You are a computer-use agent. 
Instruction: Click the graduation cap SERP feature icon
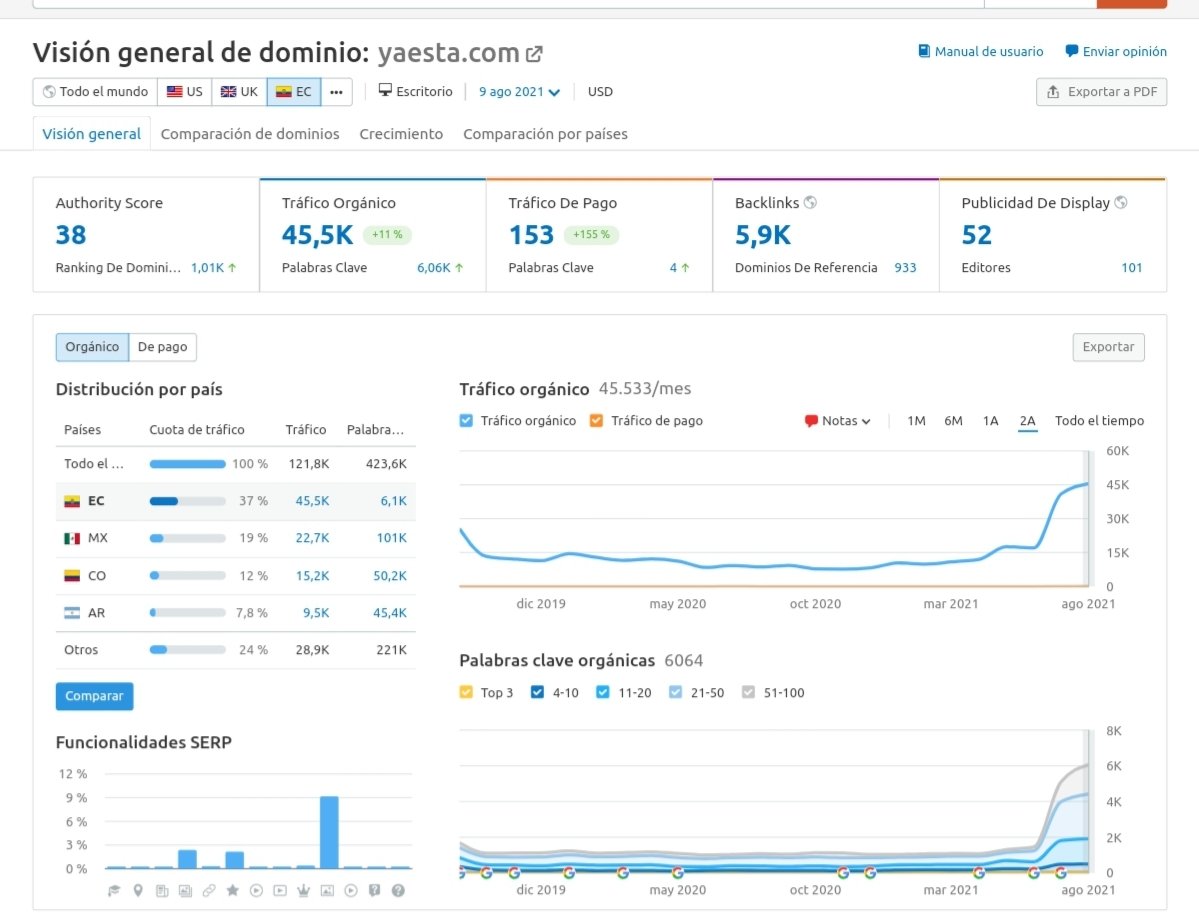point(114,890)
